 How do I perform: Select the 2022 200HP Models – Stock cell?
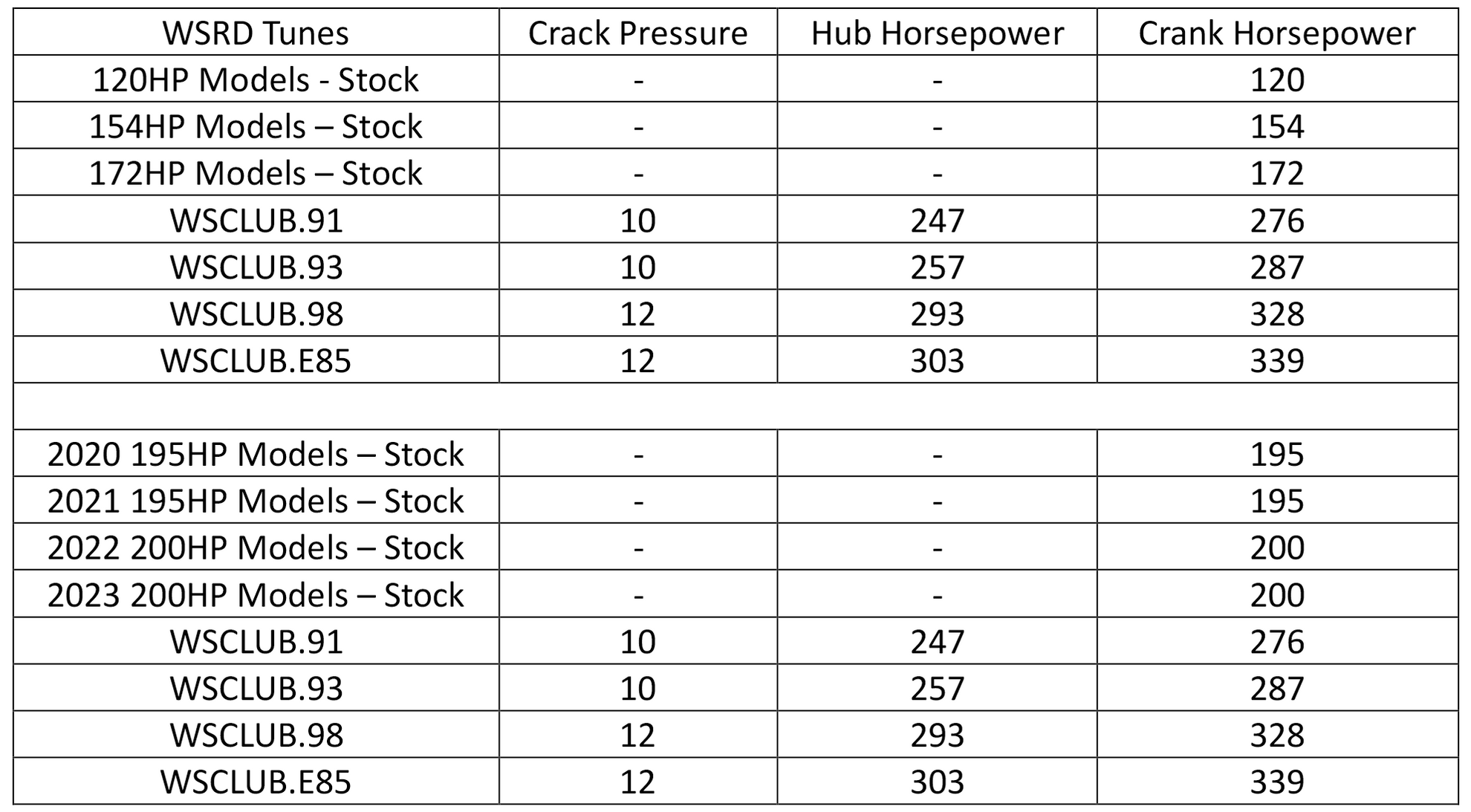(x=256, y=548)
